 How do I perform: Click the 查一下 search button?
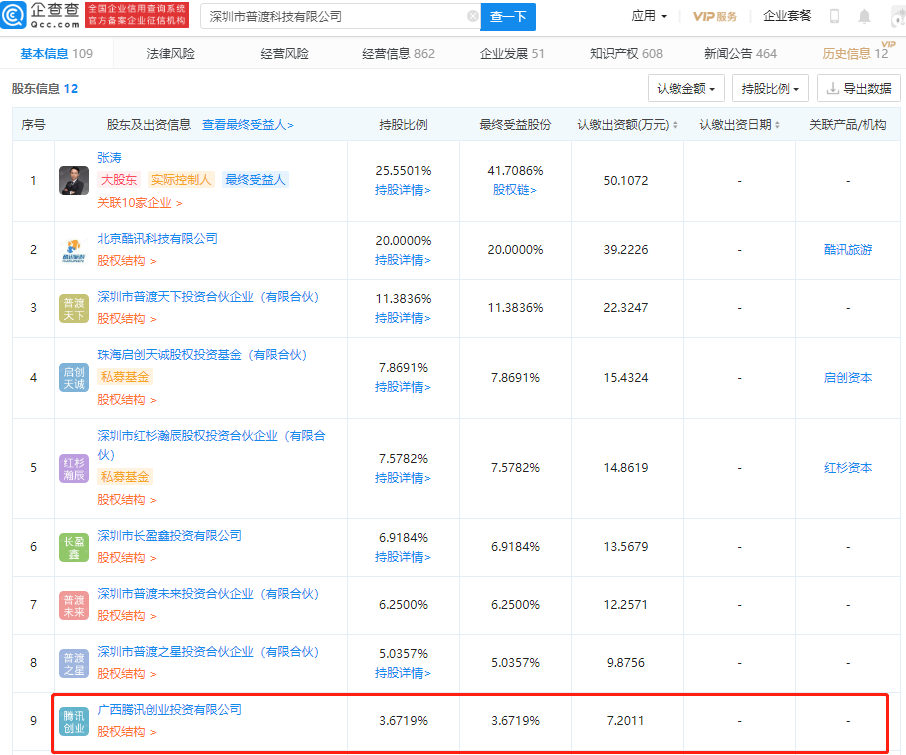[x=508, y=17]
